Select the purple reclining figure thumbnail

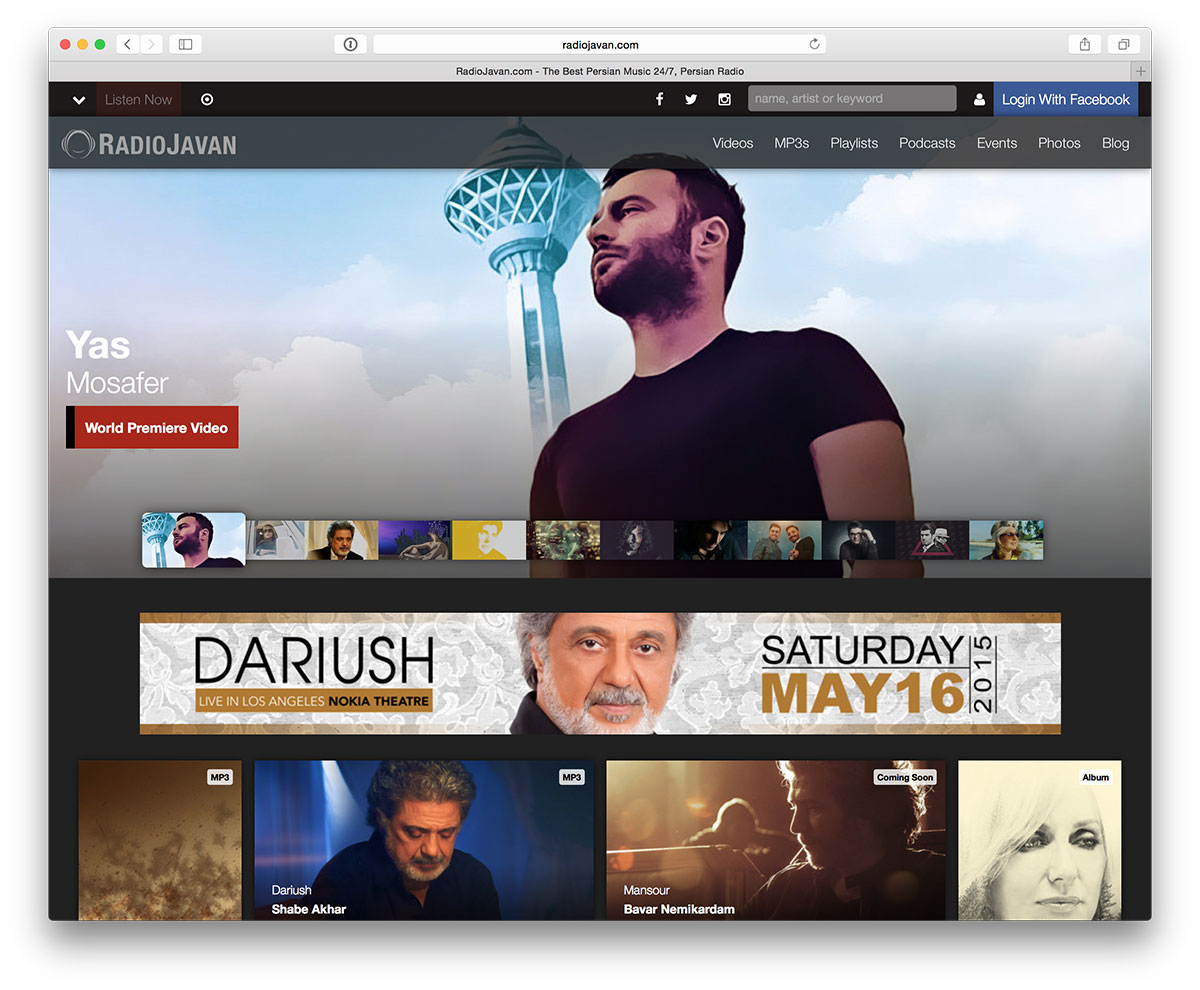point(415,540)
